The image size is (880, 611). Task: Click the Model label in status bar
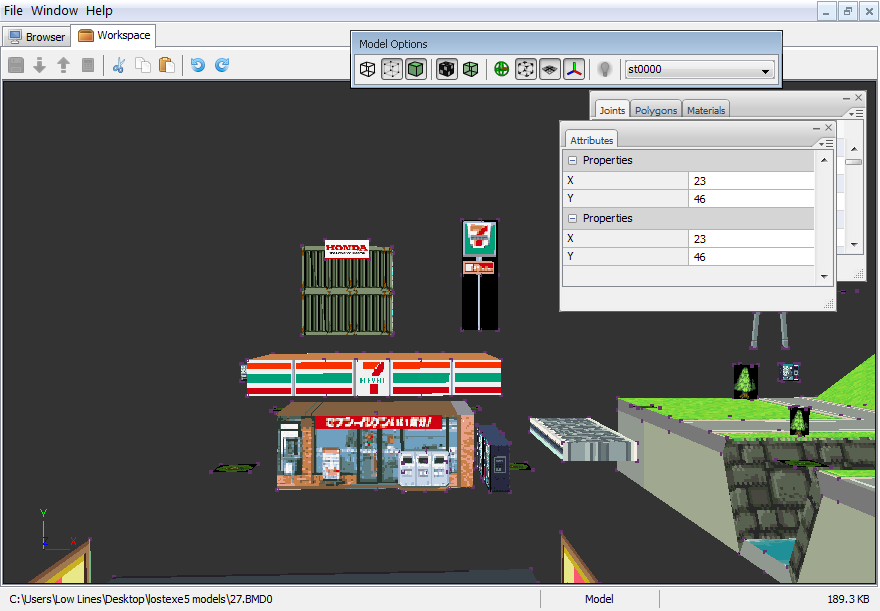(x=599, y=599)
